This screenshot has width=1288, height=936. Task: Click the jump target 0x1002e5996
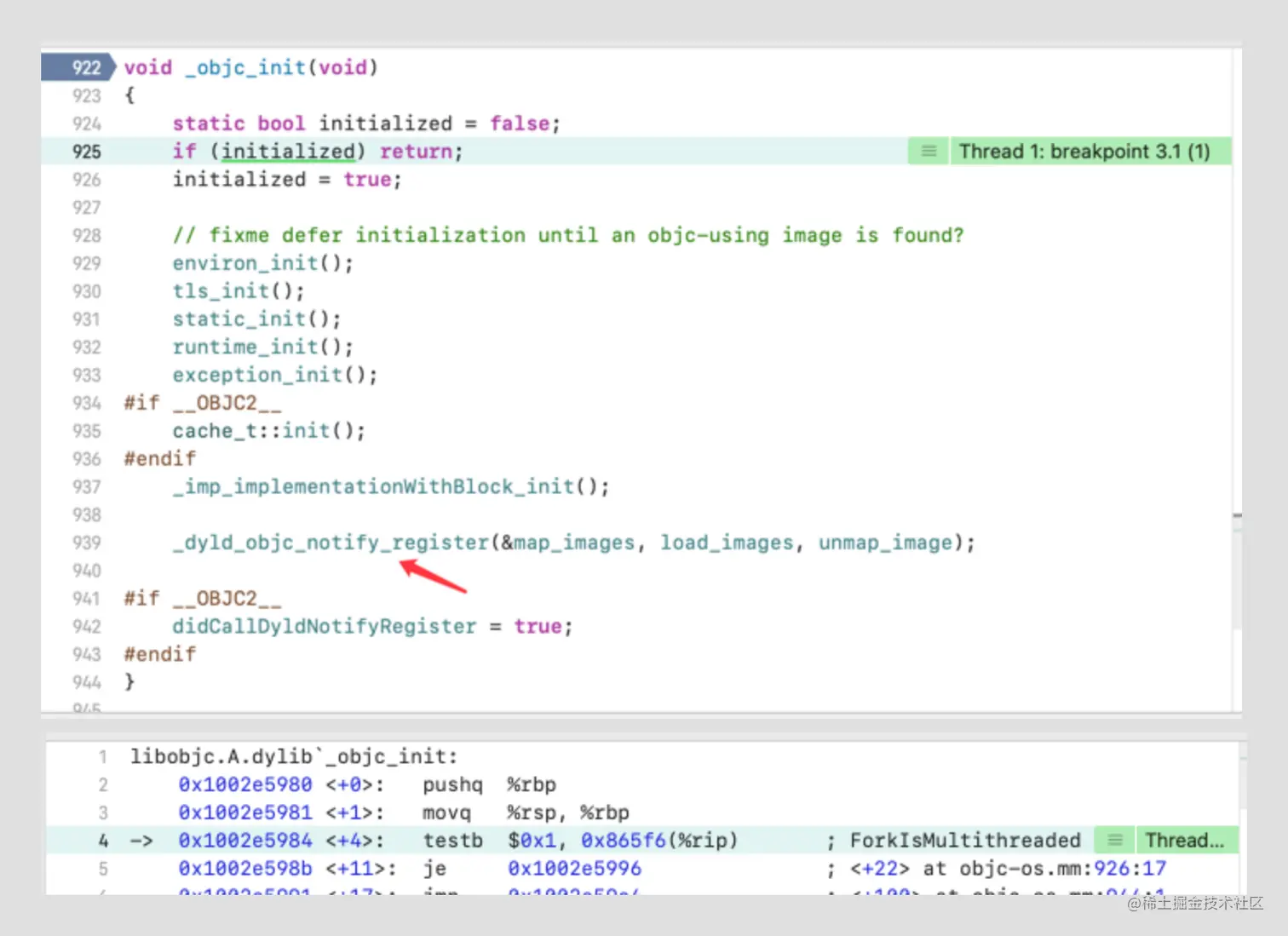[x=575, y=869]
